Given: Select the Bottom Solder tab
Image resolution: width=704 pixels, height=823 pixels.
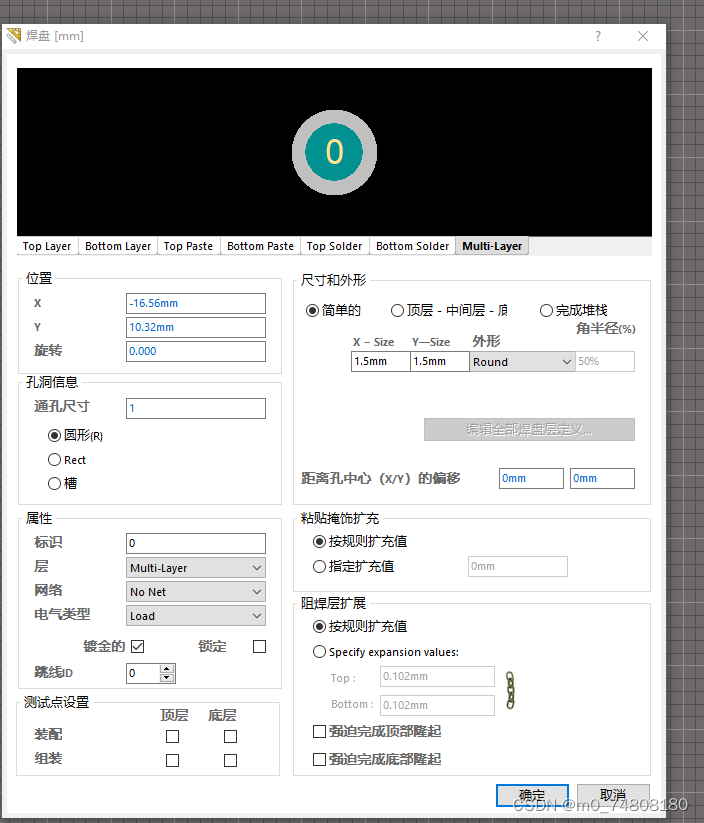Looking at the screenshot, I should tap(413, 246).
